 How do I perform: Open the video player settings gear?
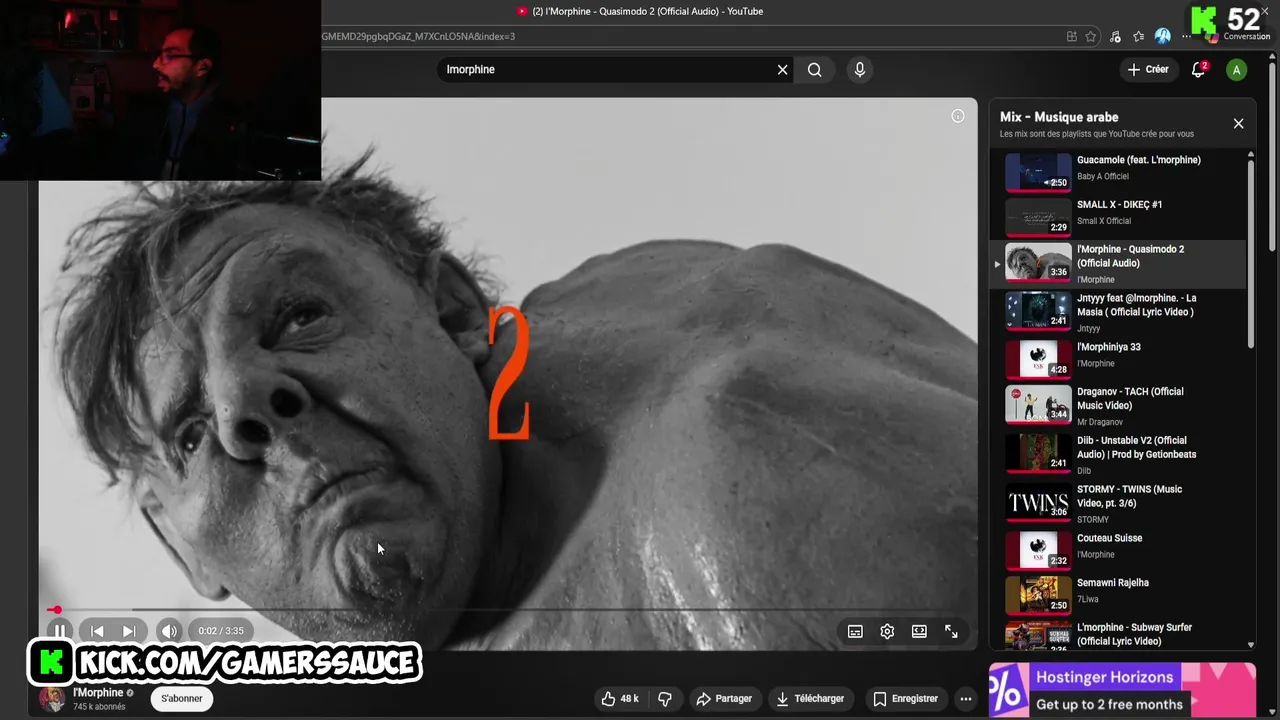887,631
